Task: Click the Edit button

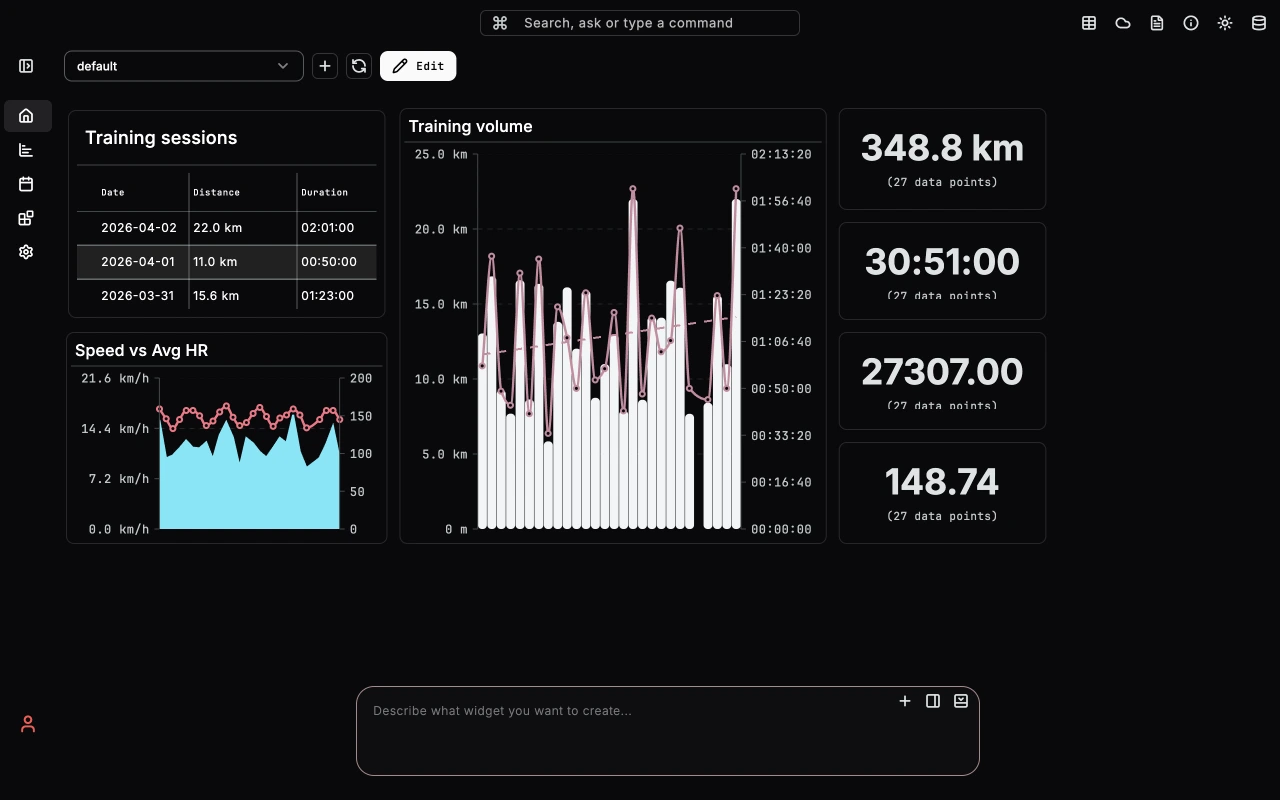Action: [x=418, y=66]
